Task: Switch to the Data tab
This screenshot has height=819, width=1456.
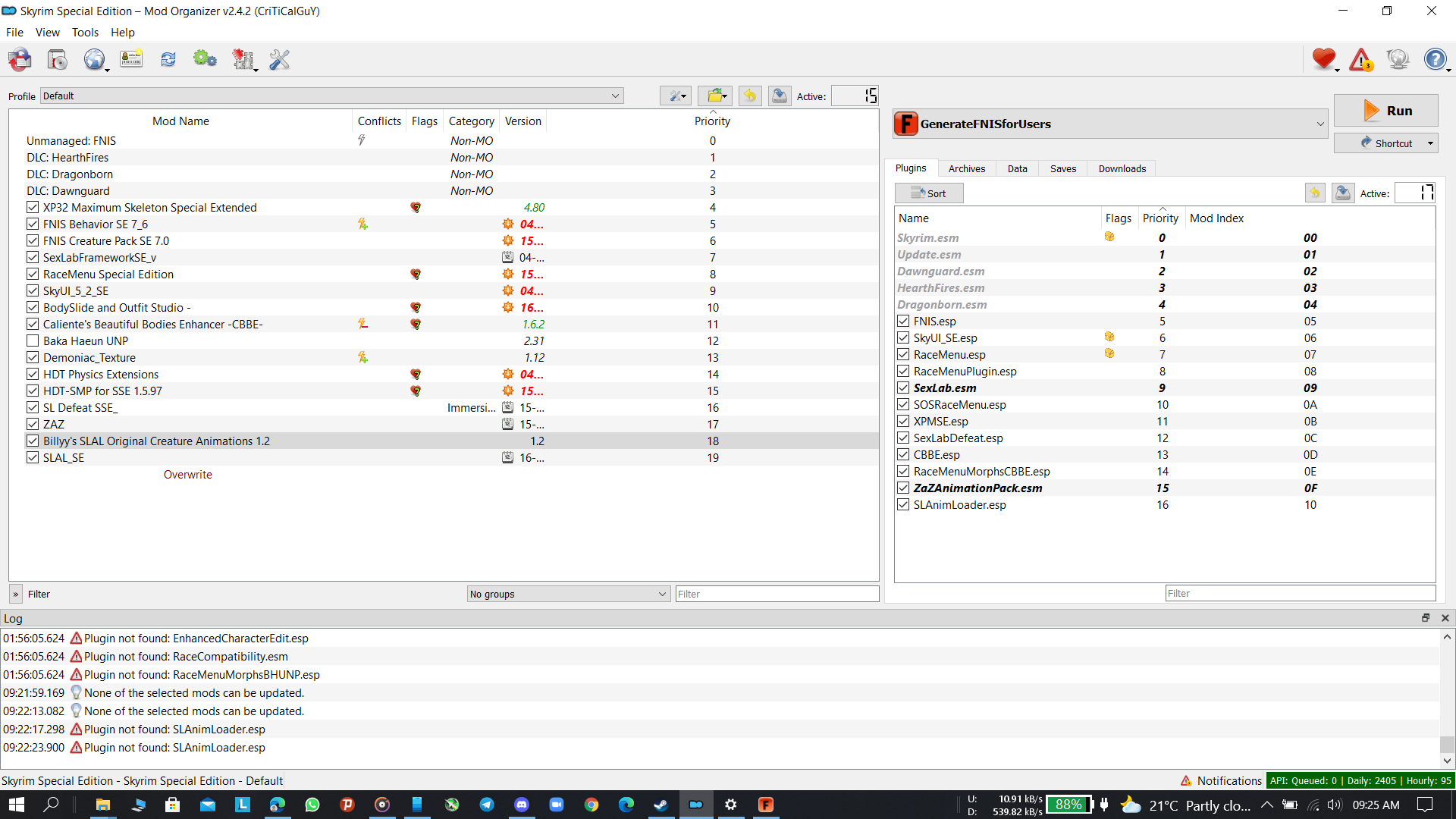Action: (1018, 168)
